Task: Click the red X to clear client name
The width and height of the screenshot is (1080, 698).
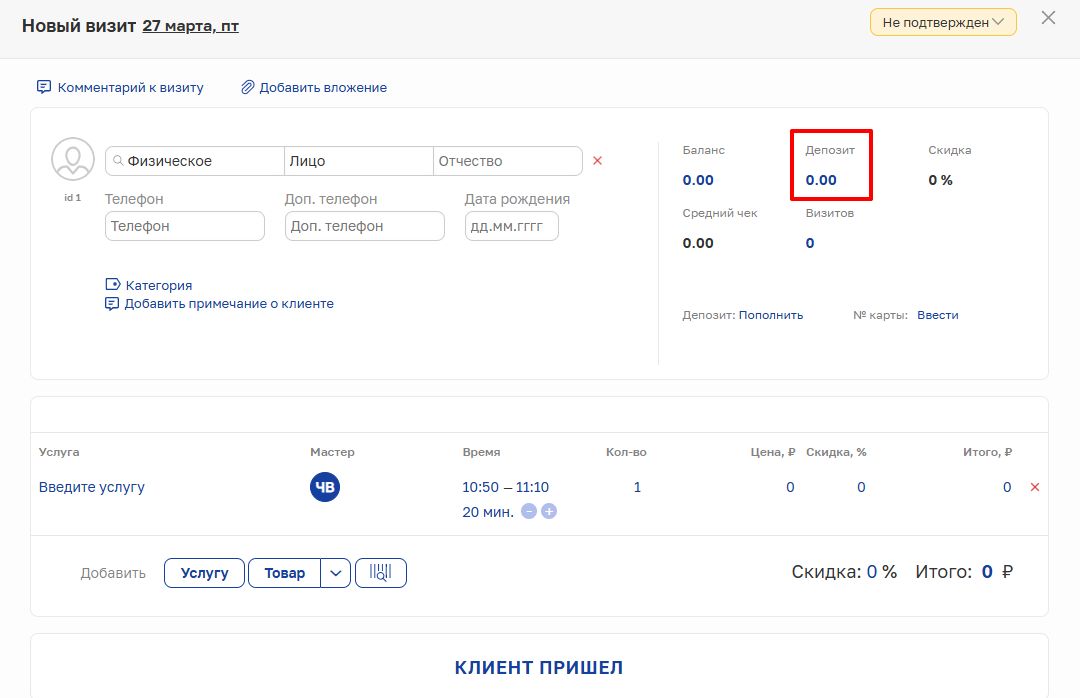Action: [x=598, y=161]
